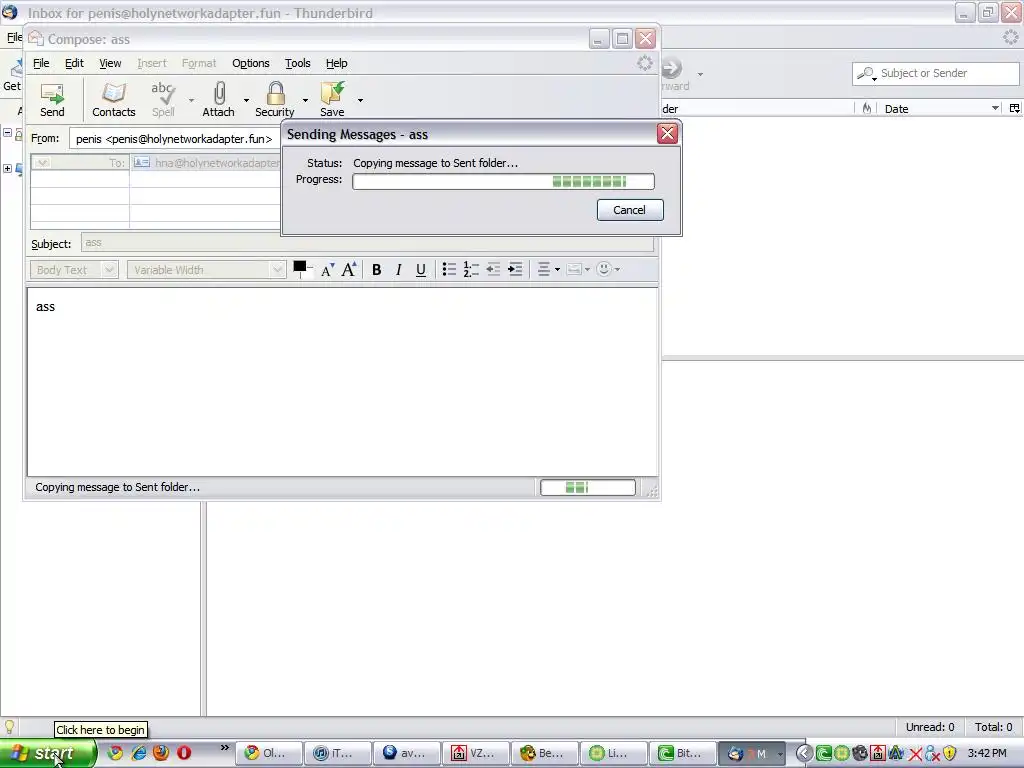Sort by Date column header
The height and width of the screenshot is (768, 1024).
click(x=940, y=108)
